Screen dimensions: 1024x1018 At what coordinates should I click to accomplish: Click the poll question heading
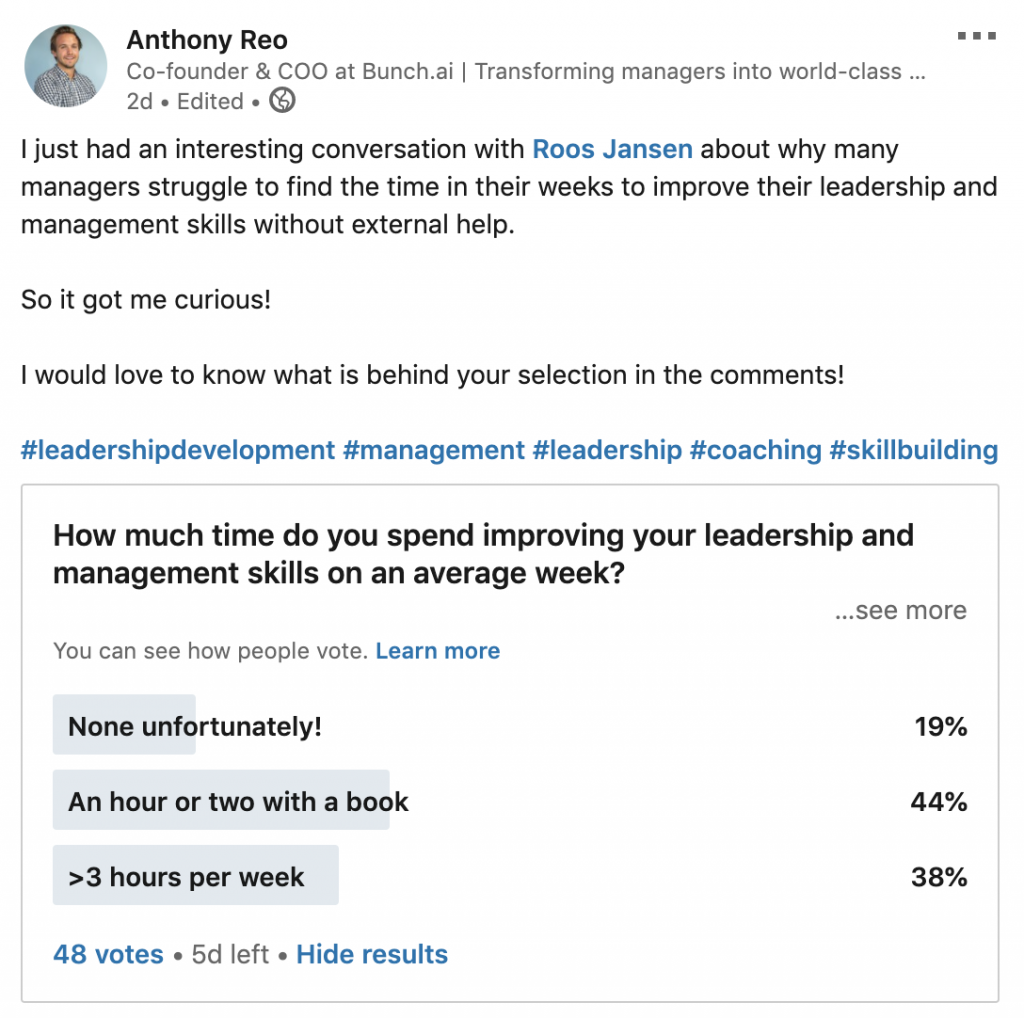click(x=483, y=554)
